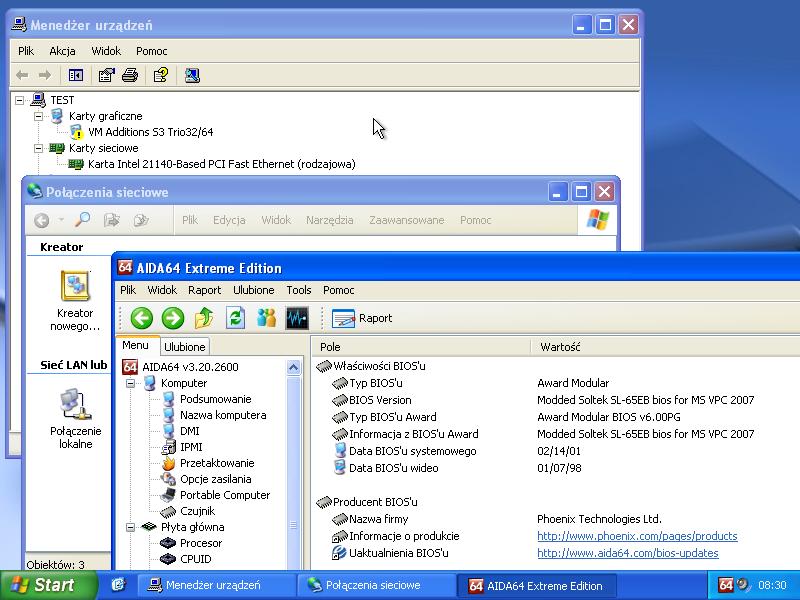800x600 pixels.
Task: Click Device Manager help toolbar icon
Action: [161, 76]
